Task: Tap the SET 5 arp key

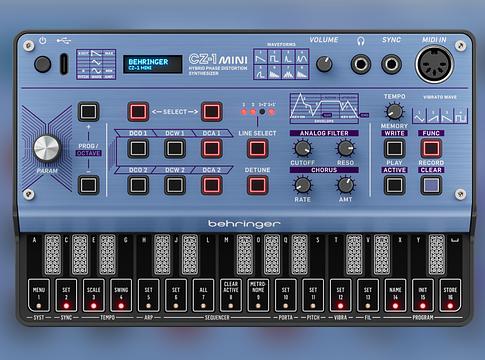Action: [x=148, y=295]
